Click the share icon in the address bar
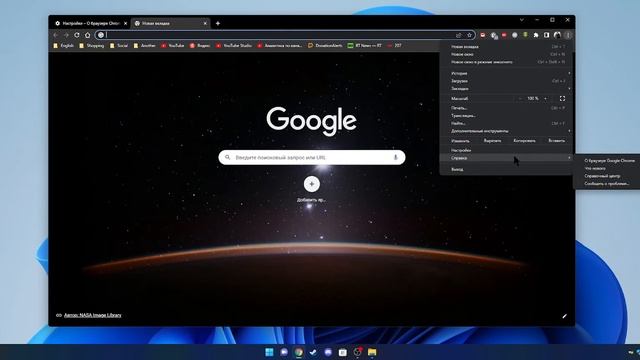The image size is (640, 360). point(458,35)
